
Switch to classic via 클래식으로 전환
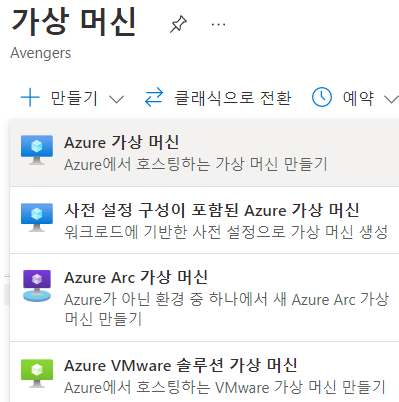233,98
